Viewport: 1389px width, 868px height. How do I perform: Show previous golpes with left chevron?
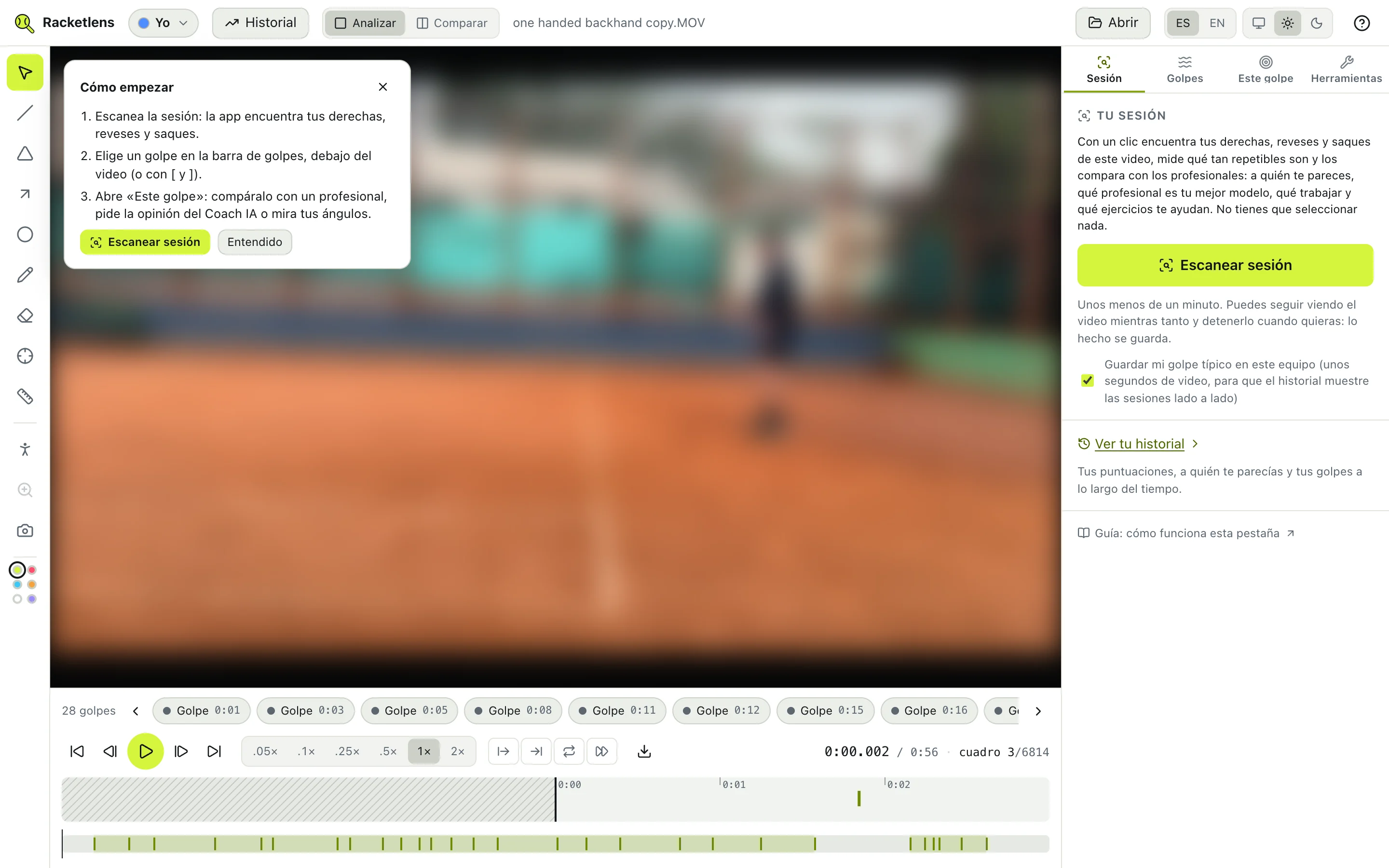tap(136, 711)
